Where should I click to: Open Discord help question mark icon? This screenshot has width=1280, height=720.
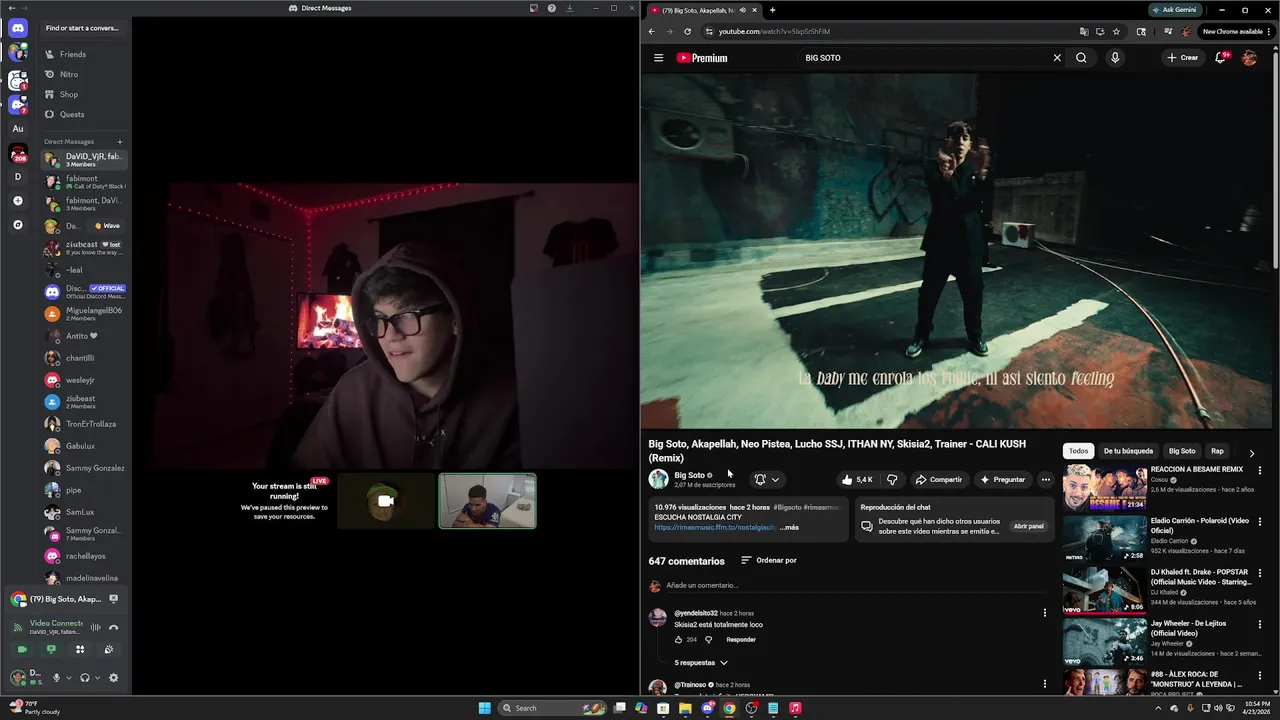552,8
